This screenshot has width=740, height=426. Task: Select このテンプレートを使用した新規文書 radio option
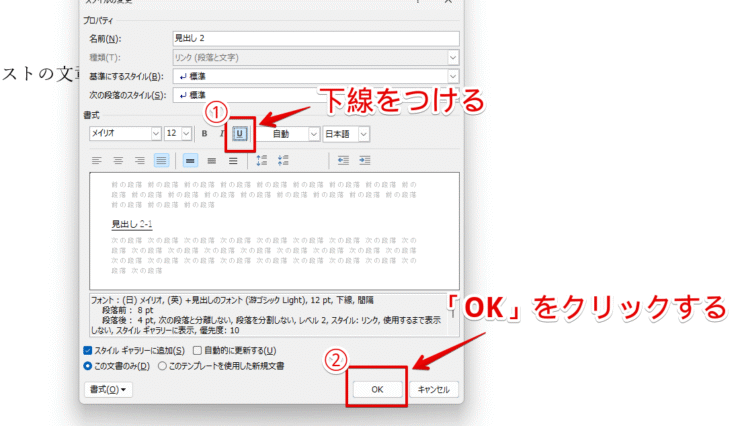click(x=162, y=366)
